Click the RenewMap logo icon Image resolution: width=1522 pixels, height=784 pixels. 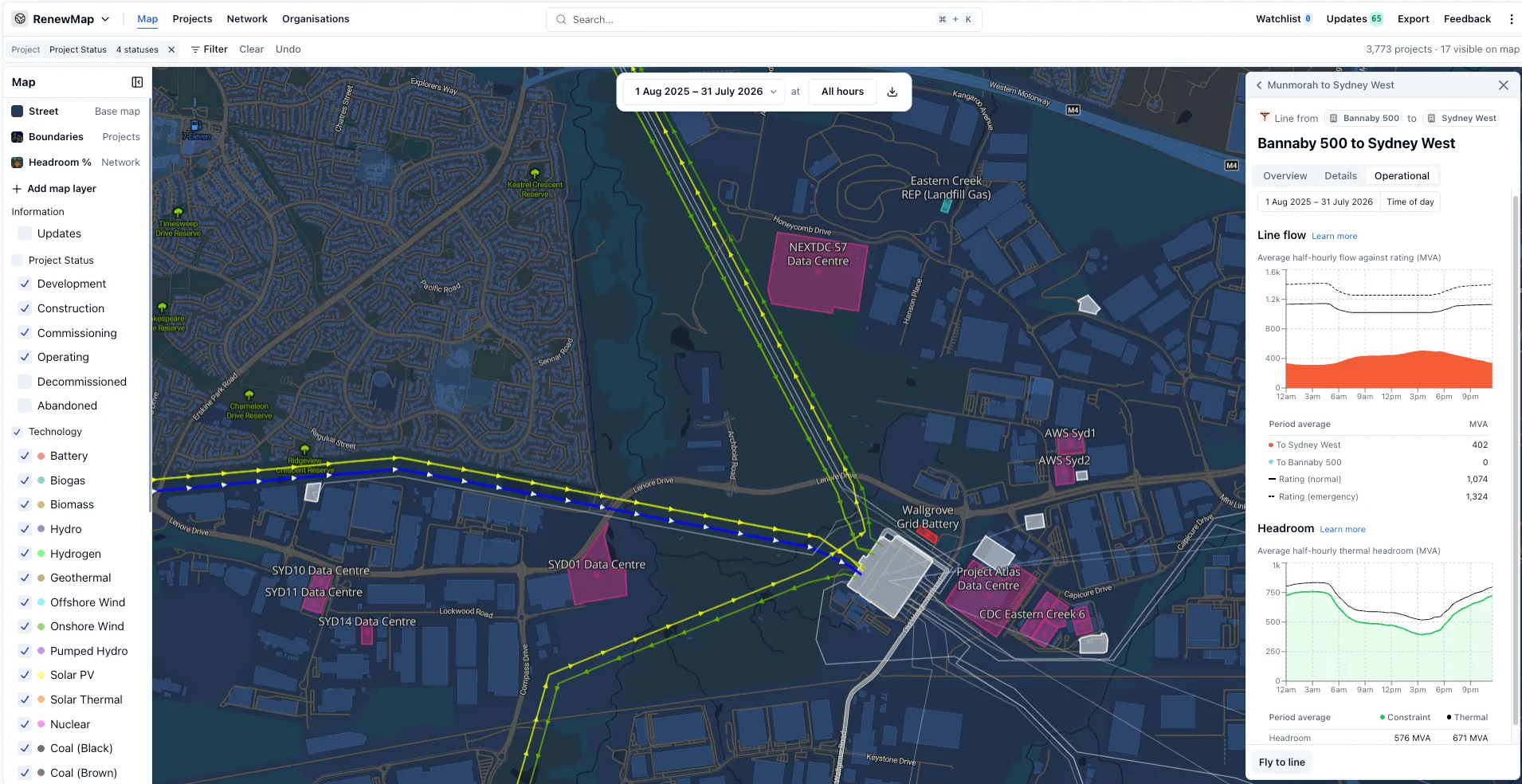click(x=21, y=19)
